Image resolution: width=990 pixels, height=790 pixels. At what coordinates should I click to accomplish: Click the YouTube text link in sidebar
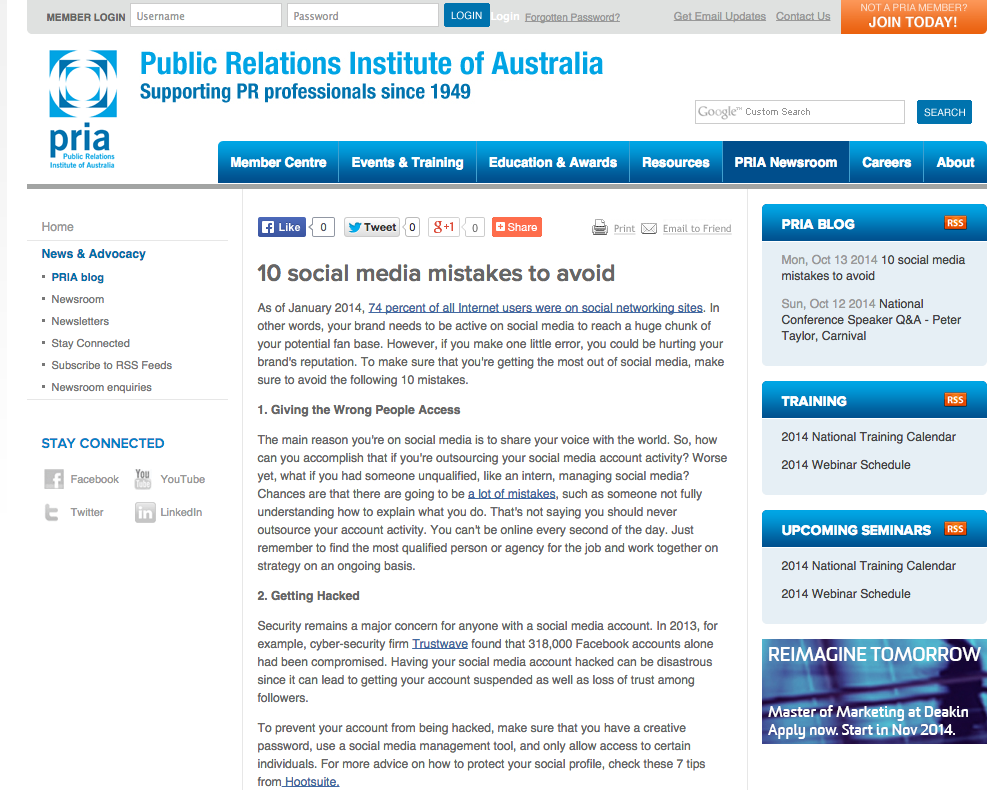(x=182, y=479)
